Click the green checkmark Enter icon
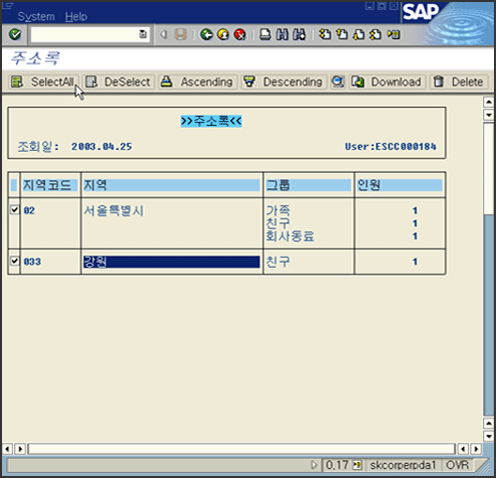Screen dimensions: 496x478 (15, 34)
